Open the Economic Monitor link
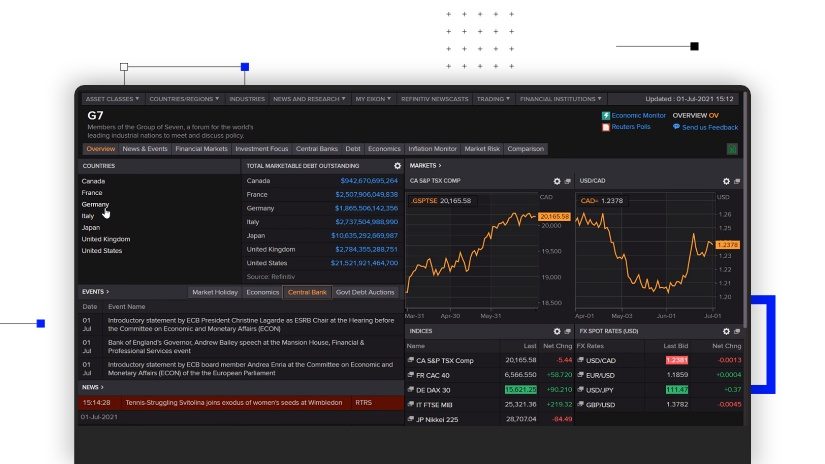Viewport: 825px width, 464px height. (x=638, y=115)
